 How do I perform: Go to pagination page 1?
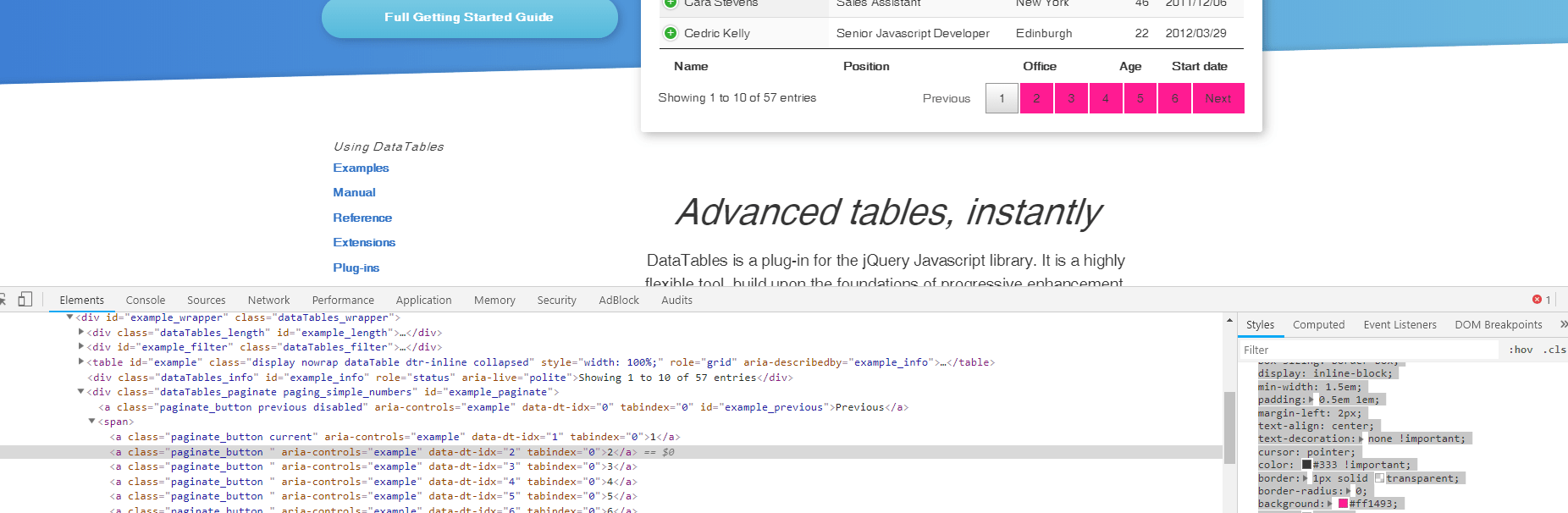tap(1002, 98)
